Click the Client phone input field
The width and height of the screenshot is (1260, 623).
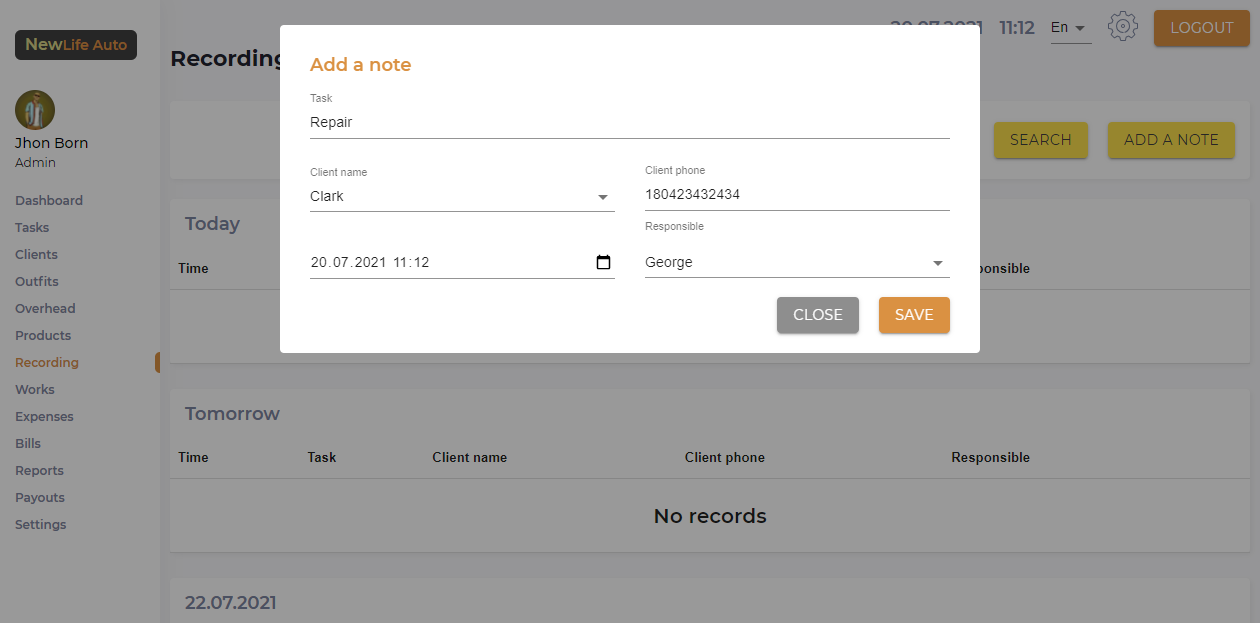pos(796,195)
